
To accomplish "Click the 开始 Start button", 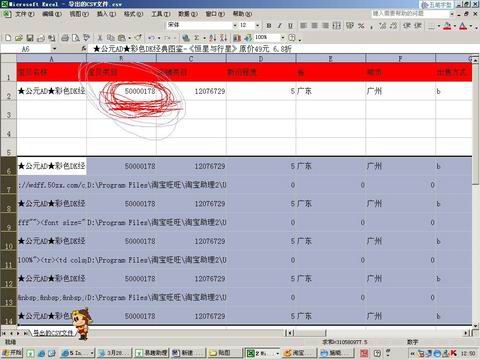I will pos(12,353).
